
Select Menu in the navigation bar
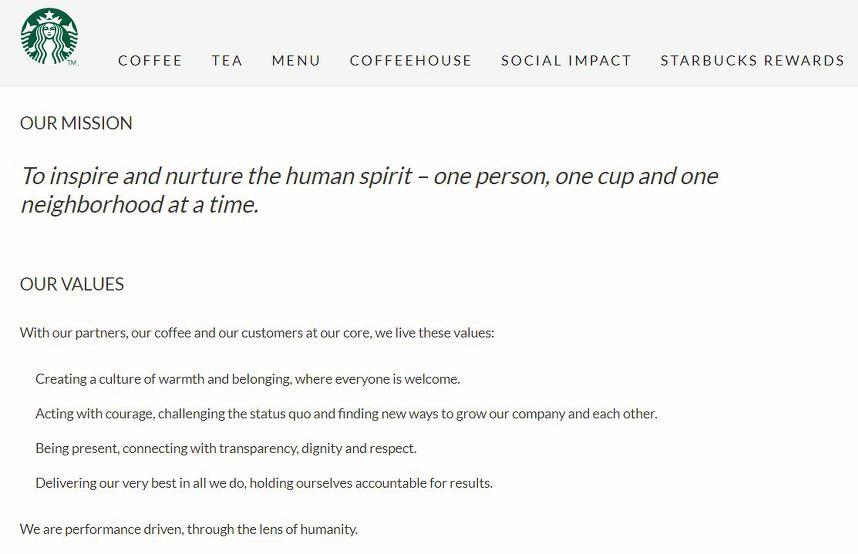pyautogui.click(x=296, y=60)
